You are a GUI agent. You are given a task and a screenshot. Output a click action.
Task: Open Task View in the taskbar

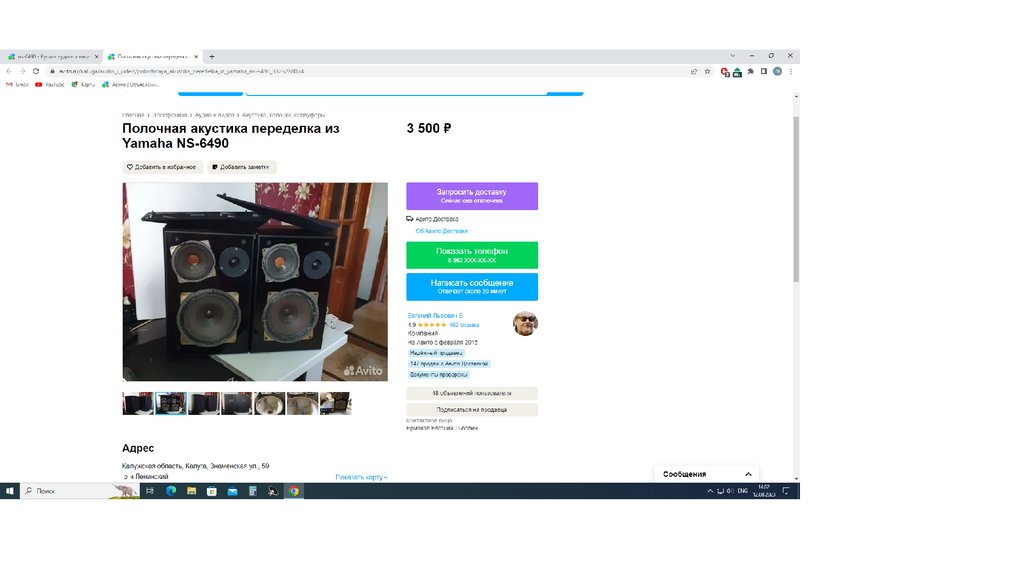[150, 491]
